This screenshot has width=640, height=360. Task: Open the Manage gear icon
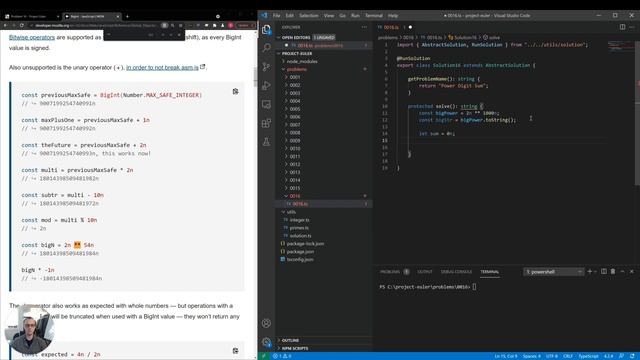click(267, 342)
